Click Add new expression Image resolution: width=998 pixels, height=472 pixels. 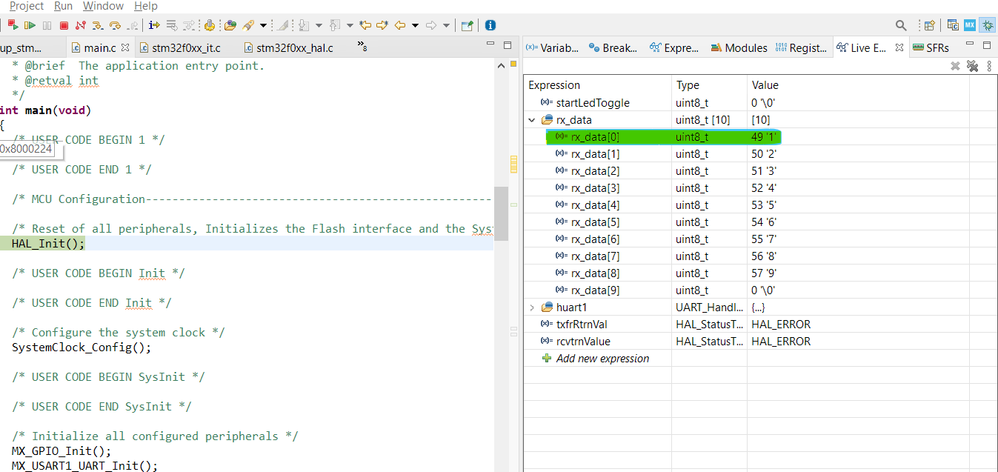click(602, 358)
